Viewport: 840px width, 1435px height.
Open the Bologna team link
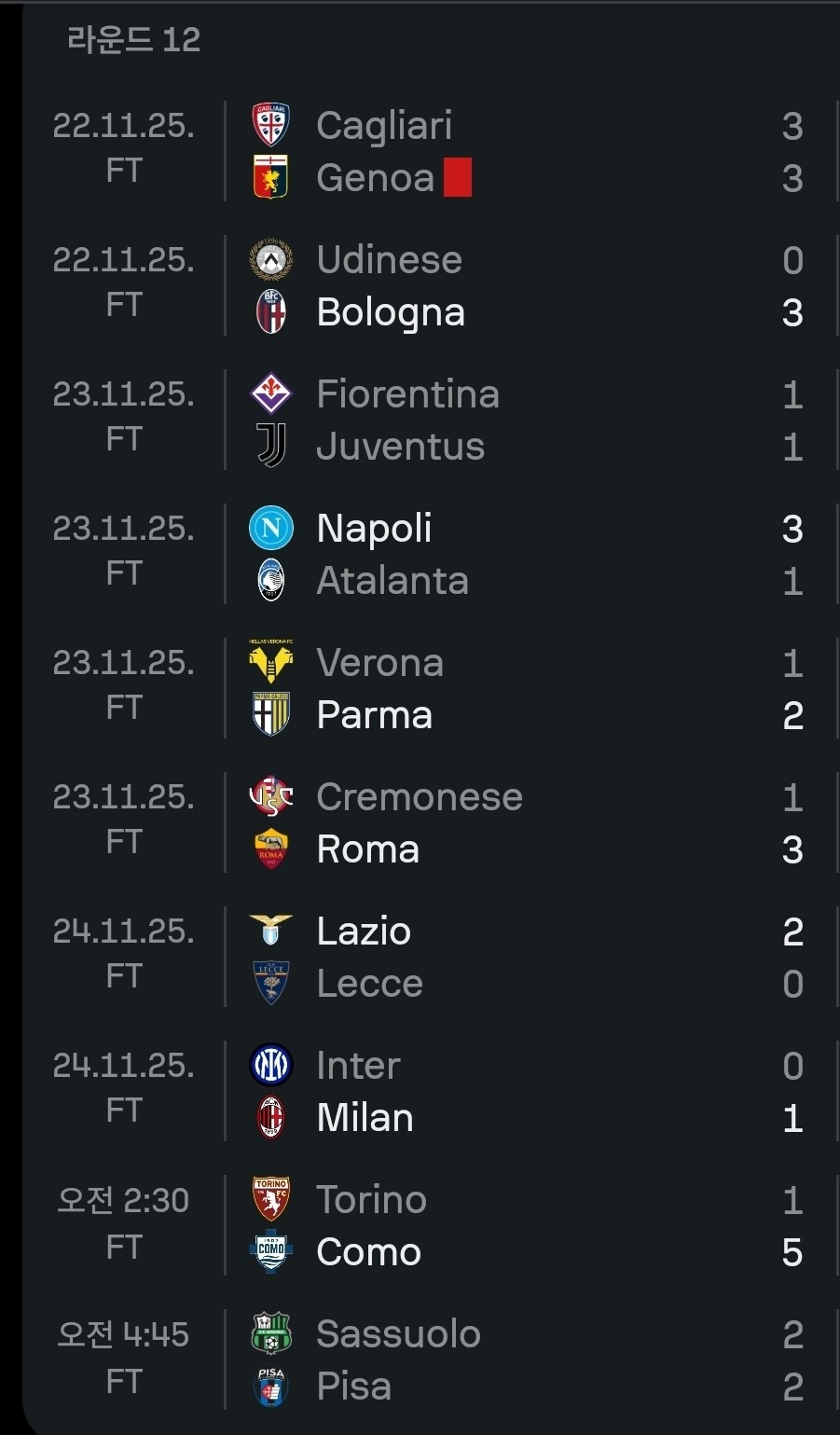[x=391, y=312]
